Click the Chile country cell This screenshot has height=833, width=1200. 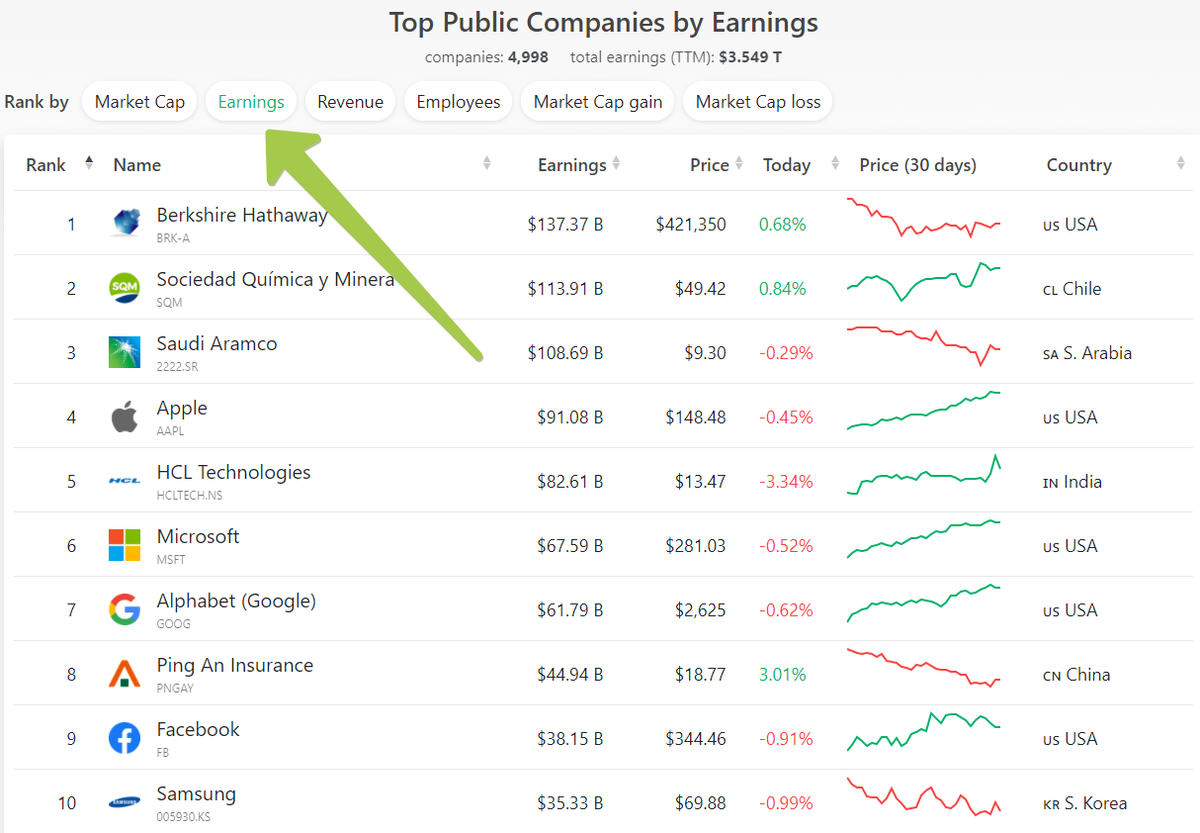1072,288
